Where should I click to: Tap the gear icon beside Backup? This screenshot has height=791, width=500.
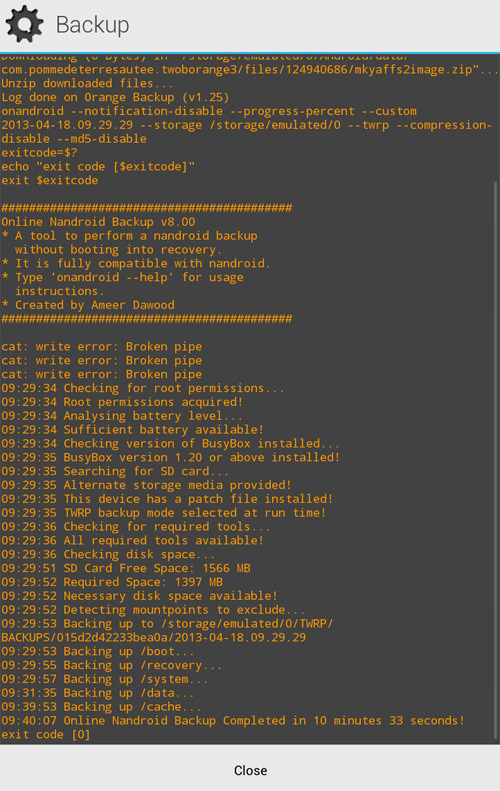(x=24, y=24)
